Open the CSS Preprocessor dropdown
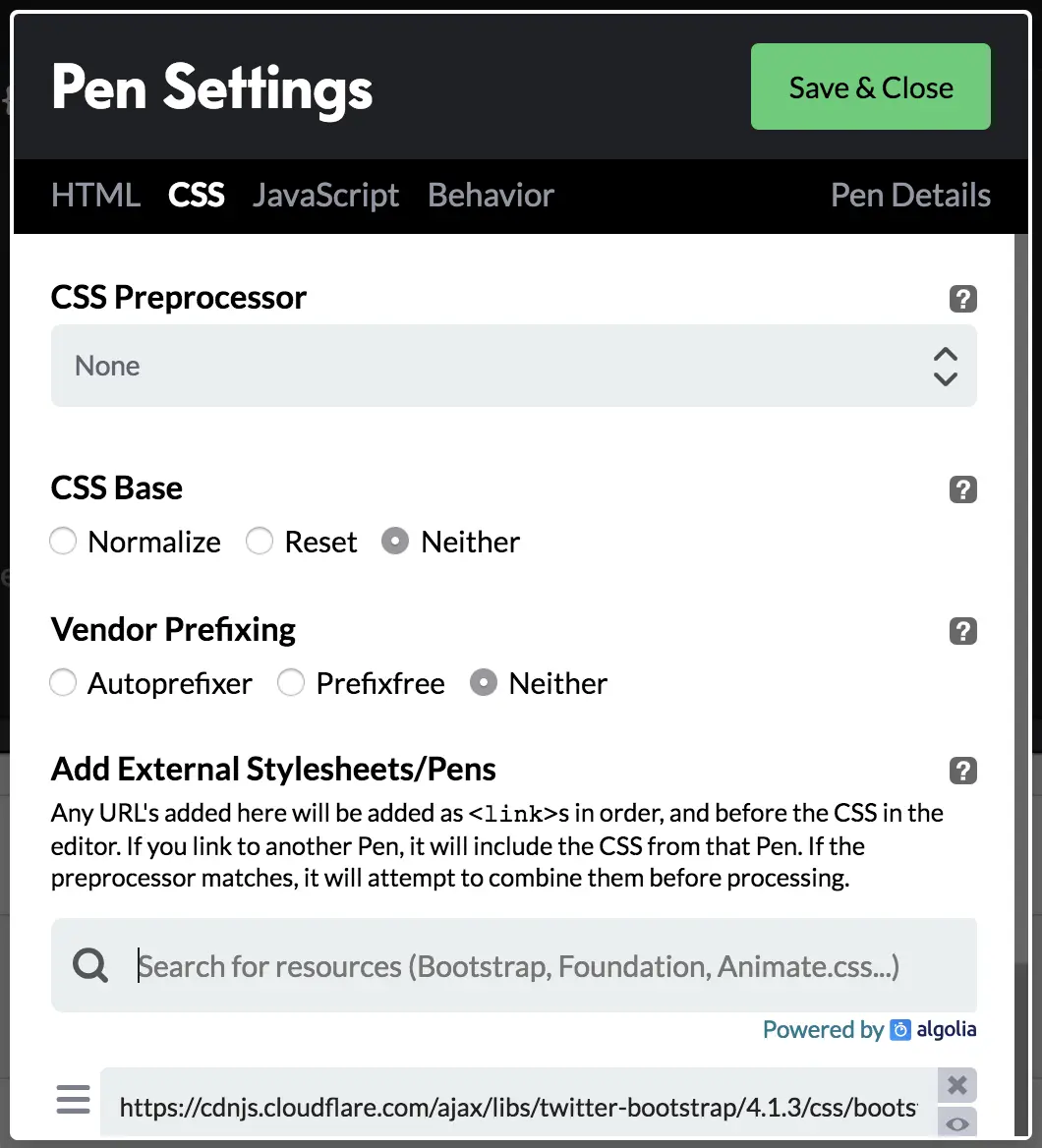The height and width of the screenshot is (1148, 1042). click(513, 366)
